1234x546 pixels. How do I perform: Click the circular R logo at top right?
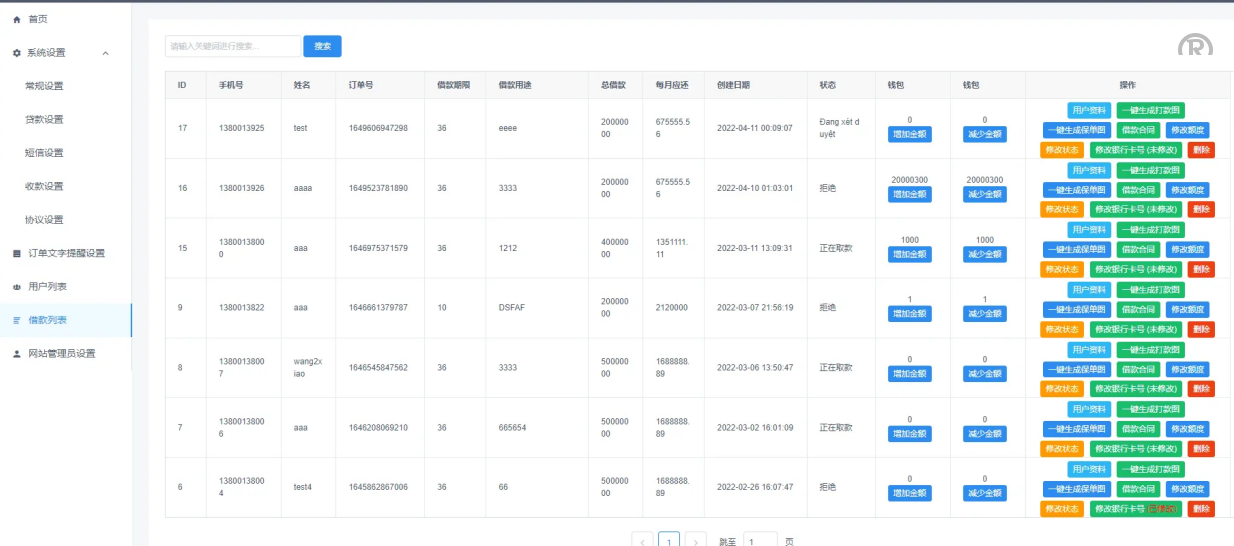click(1194, 46)
